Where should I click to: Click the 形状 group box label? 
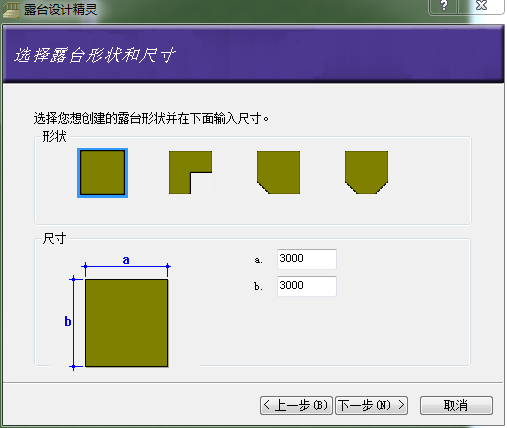pos(54,136)
